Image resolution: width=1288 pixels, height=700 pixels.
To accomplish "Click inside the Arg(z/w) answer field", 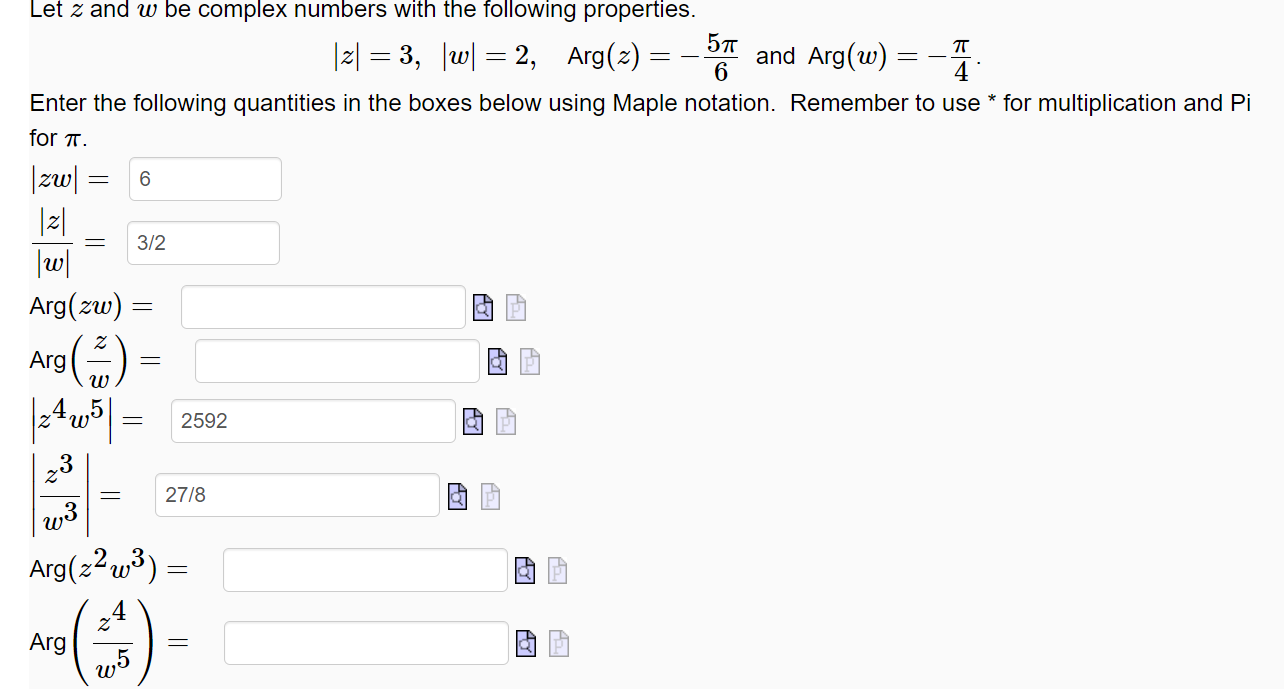I will pyautogui.click(x=337, y=362).
